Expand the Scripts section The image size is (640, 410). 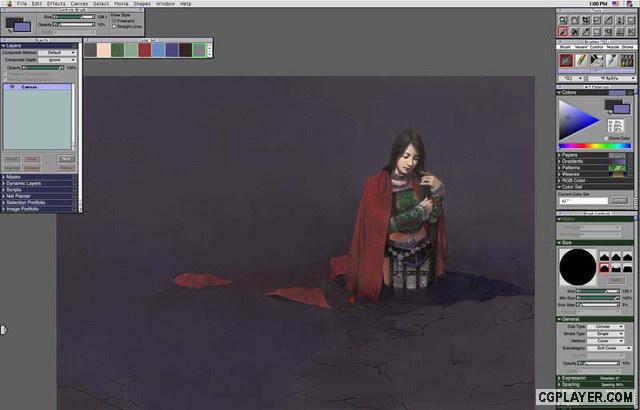3,190
